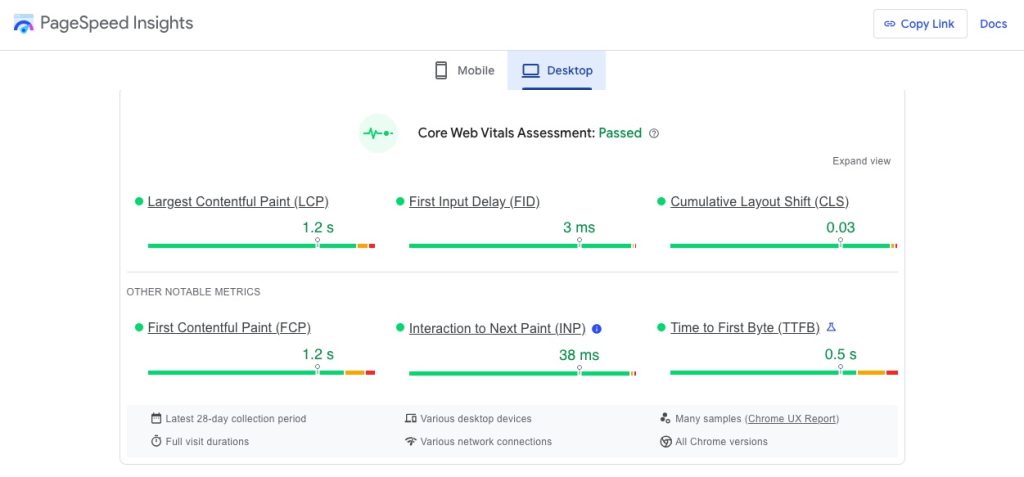1024x477 pixels.
Task: Click the Copy Link button
Action: click(920, 24)
